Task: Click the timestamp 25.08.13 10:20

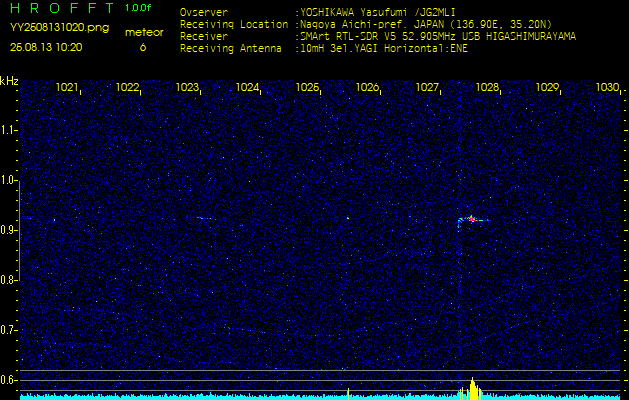Action: (46, 47)
